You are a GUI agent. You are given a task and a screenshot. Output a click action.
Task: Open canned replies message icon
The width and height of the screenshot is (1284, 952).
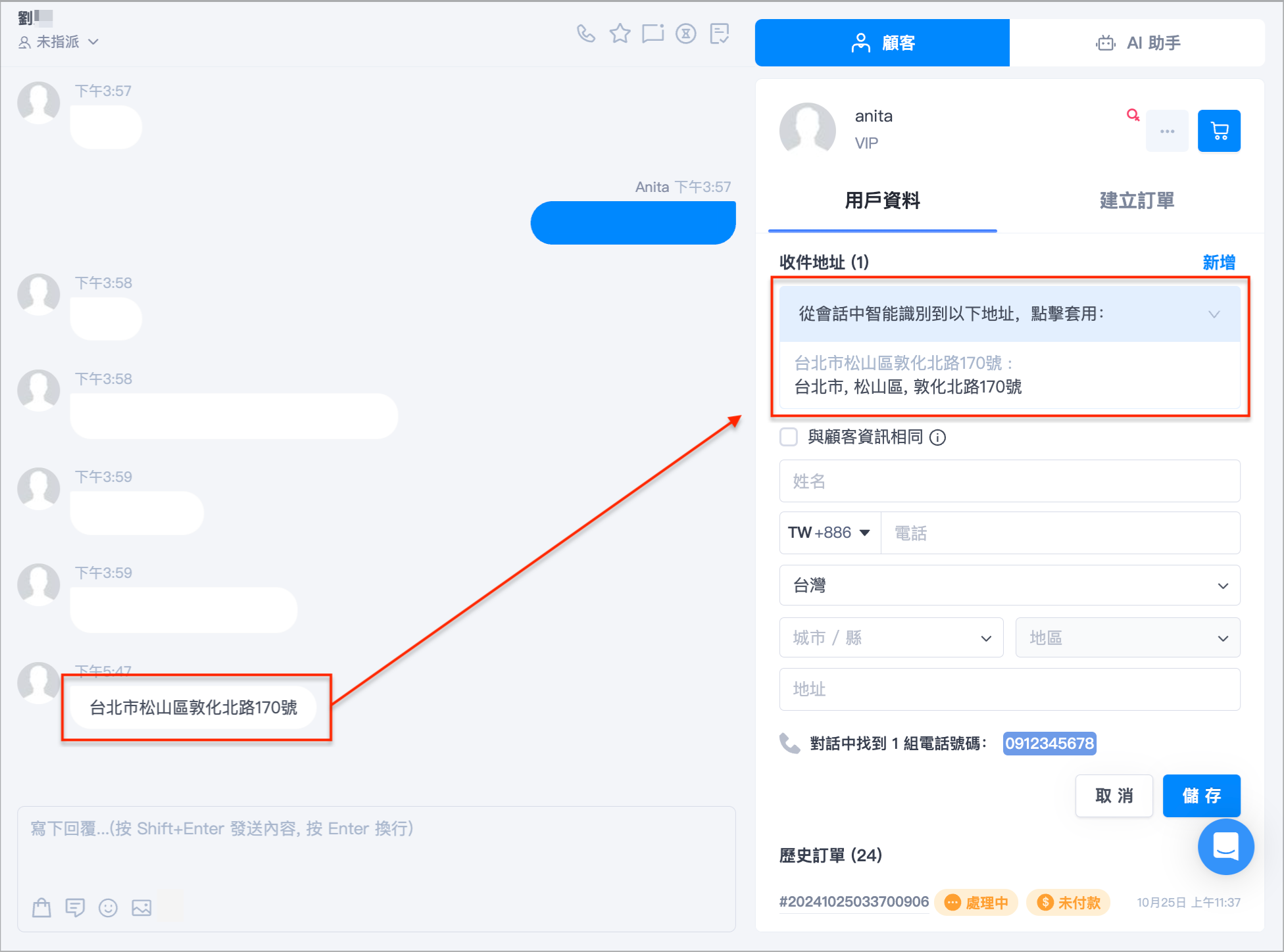tap(75, 907)
